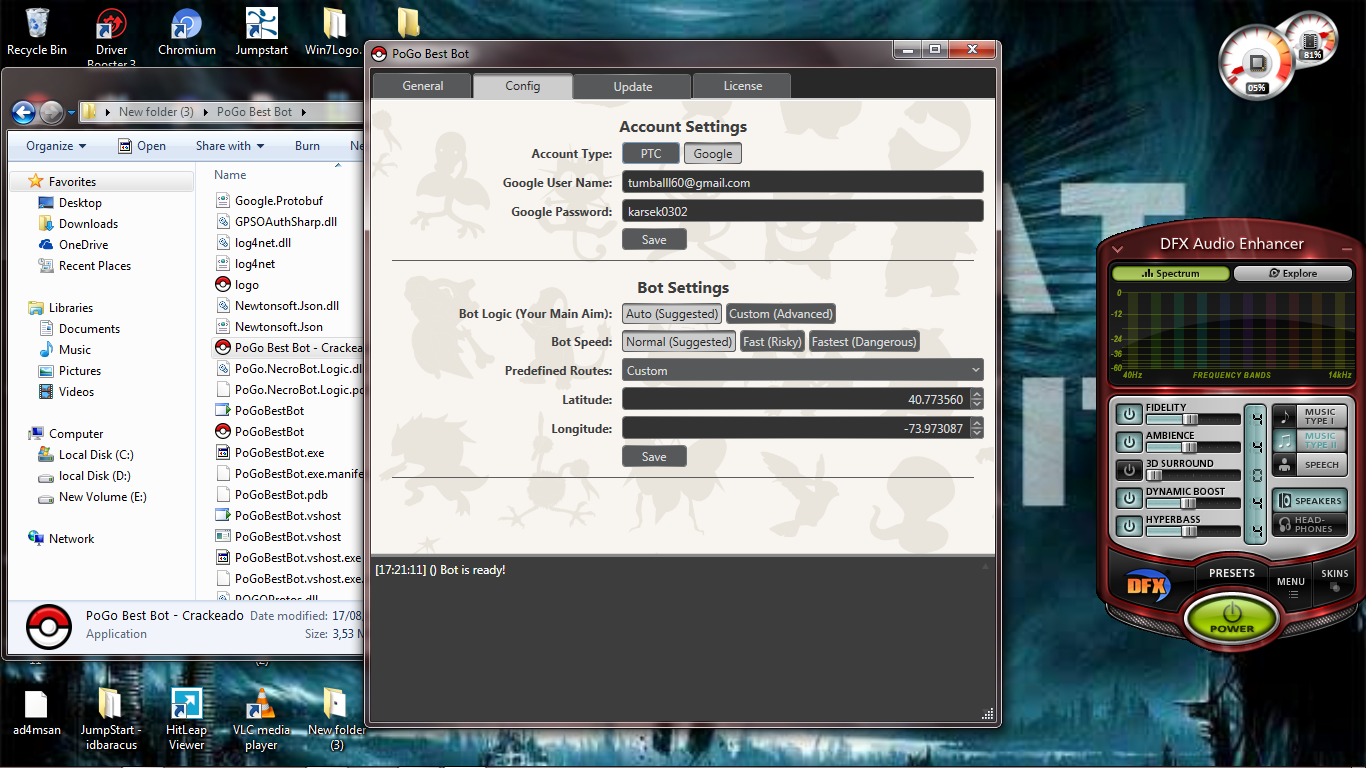Open the Share with dropdown in Explorer
The height and width of the screenshot is (768, 1366).
tap(230, 146)
